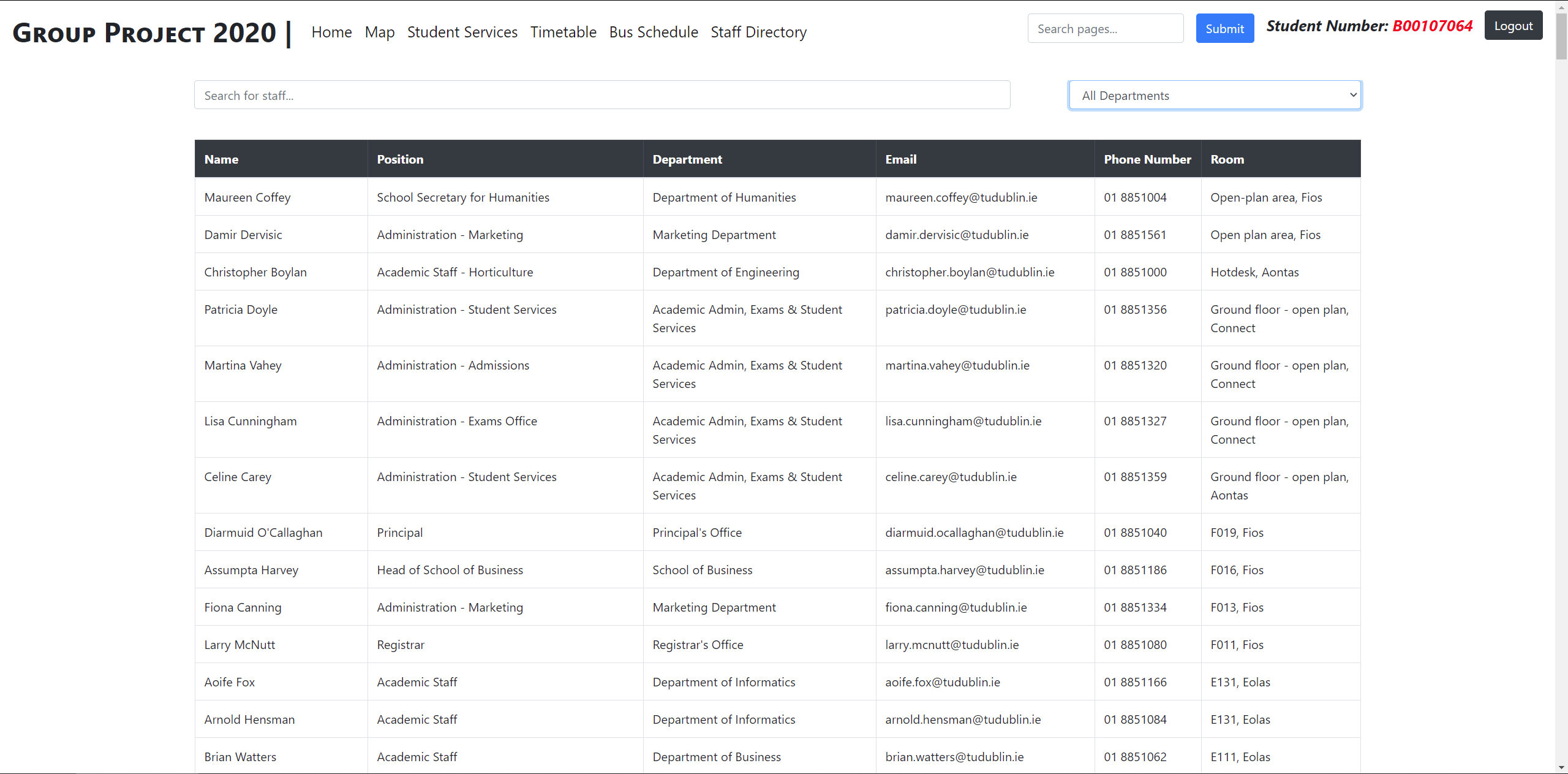Click the blue Submit button
1568x774 pixels.
[x=1225, y=28]
